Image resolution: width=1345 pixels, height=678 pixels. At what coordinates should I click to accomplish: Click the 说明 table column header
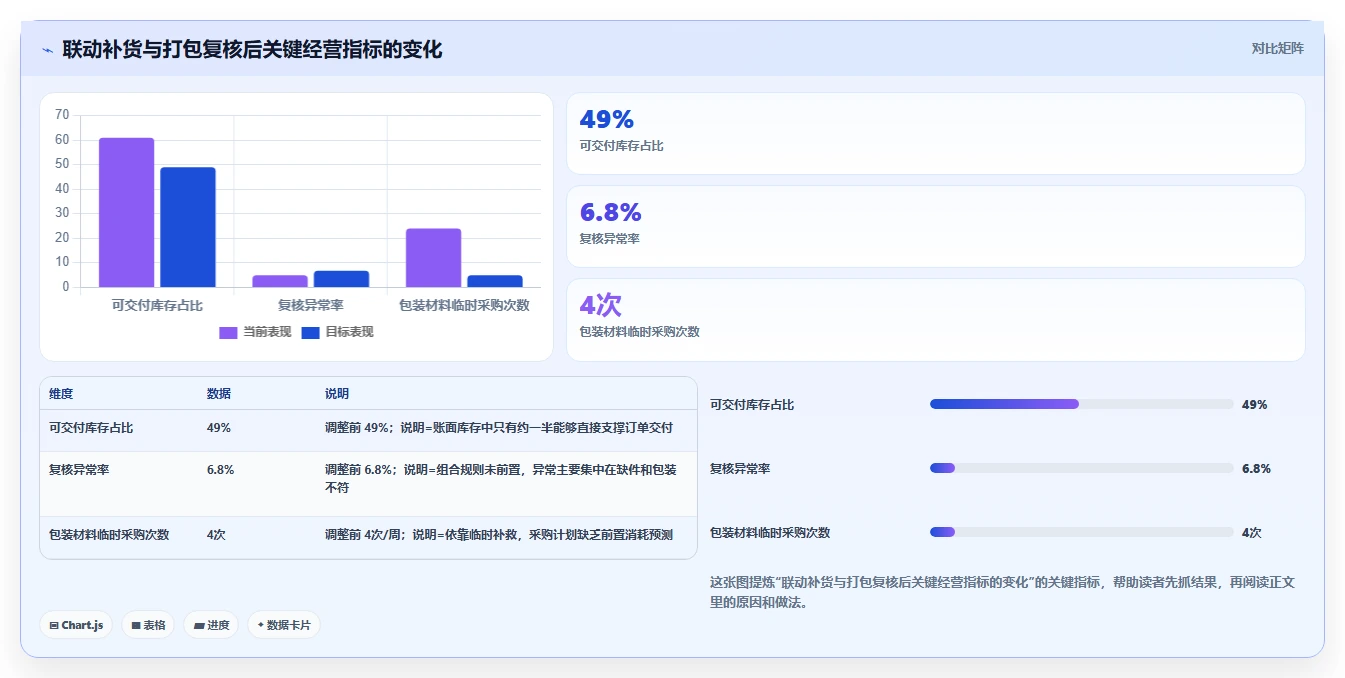point(337,394)
